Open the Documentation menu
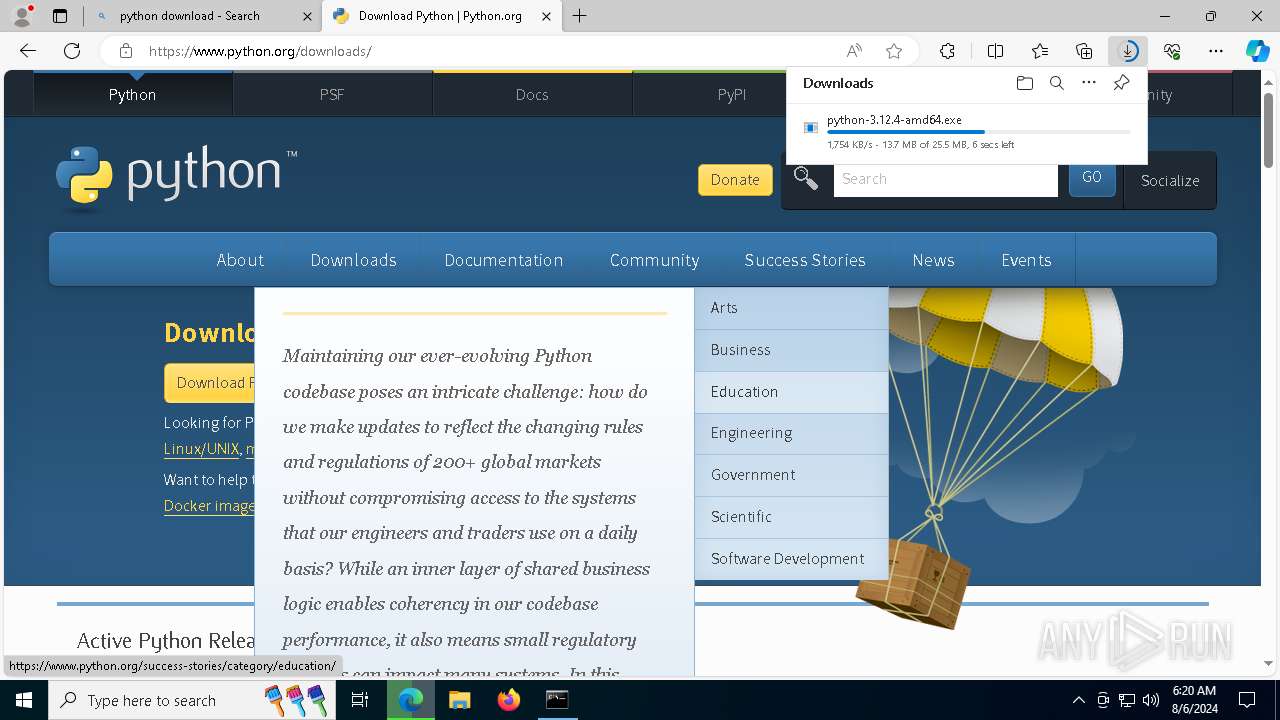Screen dimensions: 1280x720 (504, 260)
